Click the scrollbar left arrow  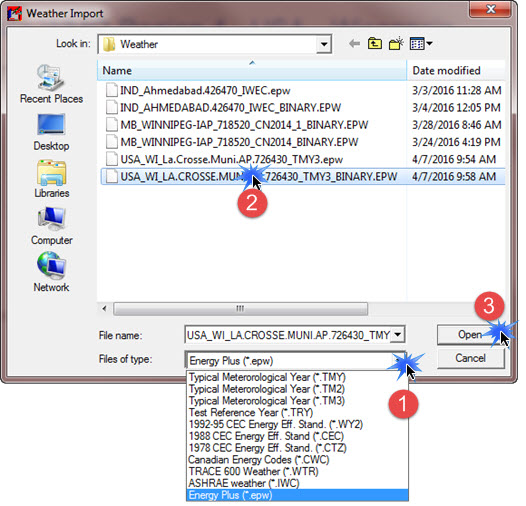point(105,308)
